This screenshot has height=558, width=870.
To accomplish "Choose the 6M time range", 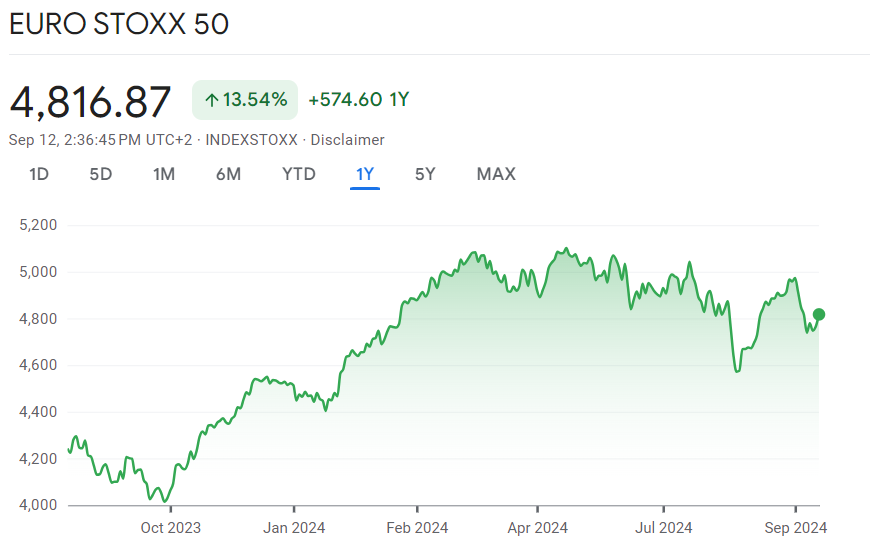I will [228, 174].
